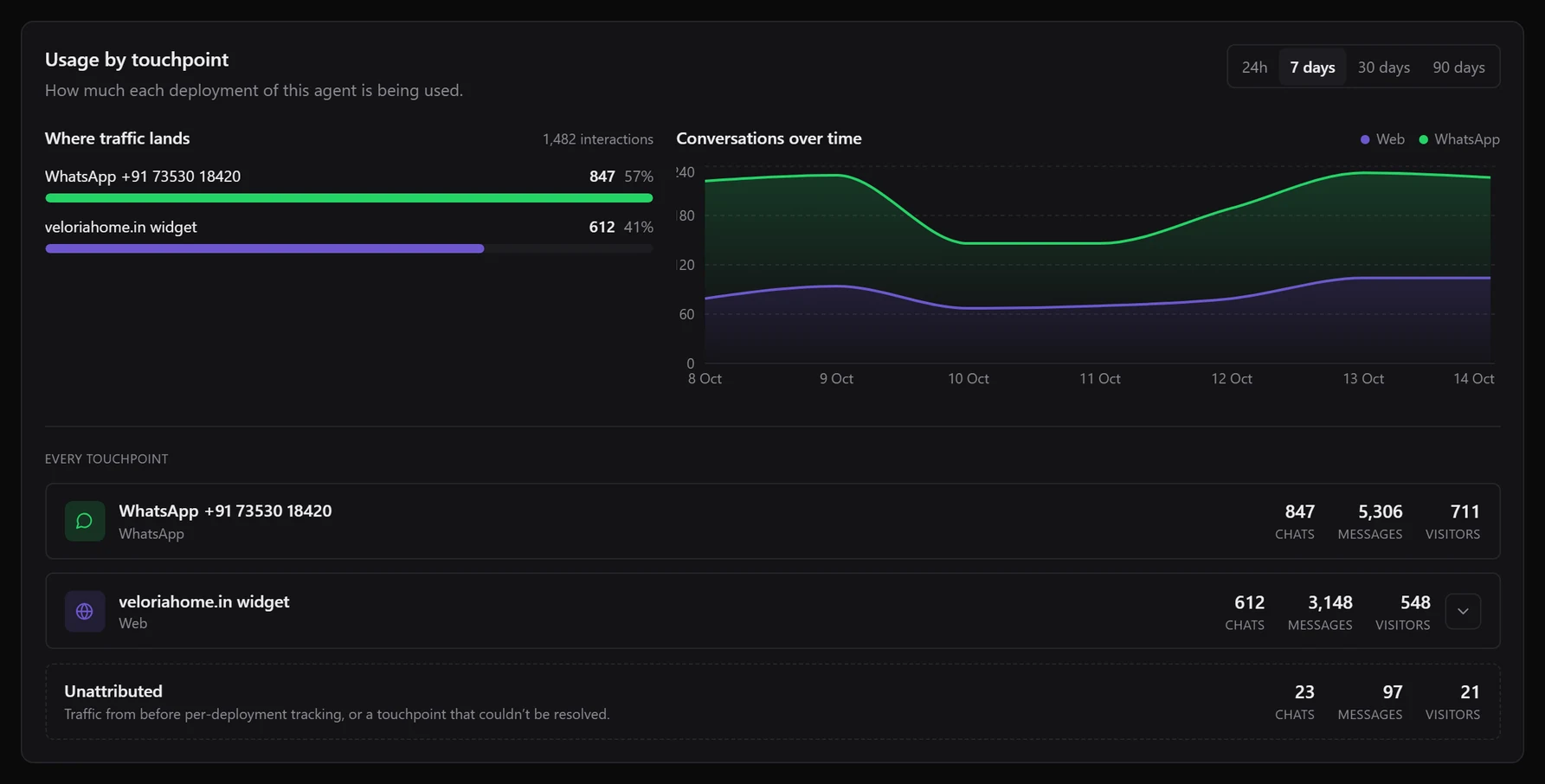Click the Where traffic lands heading
The image size is (1545, 784).
pos(117,138)
